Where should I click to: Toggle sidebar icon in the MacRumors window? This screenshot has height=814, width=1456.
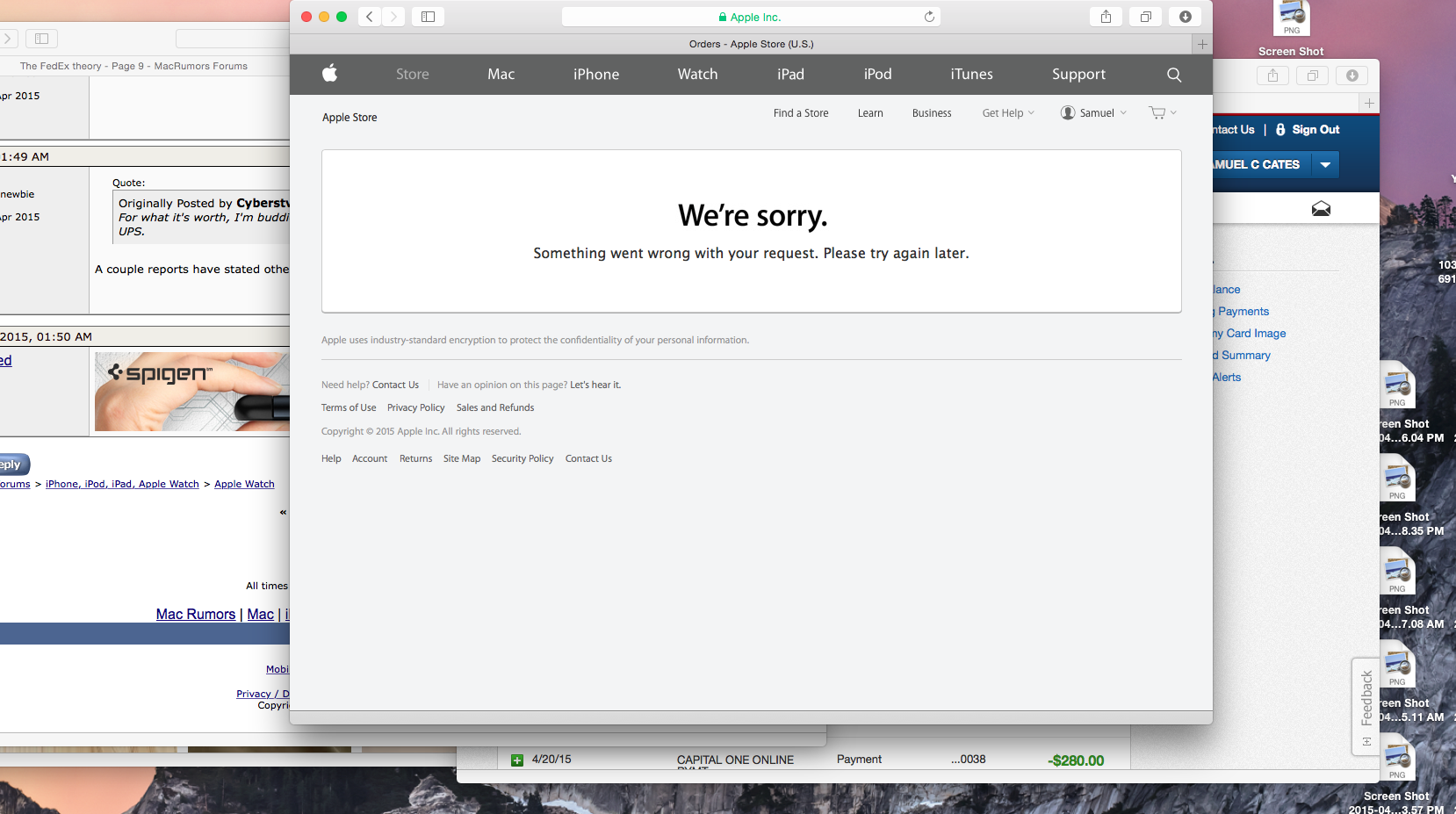click(41, 39)
